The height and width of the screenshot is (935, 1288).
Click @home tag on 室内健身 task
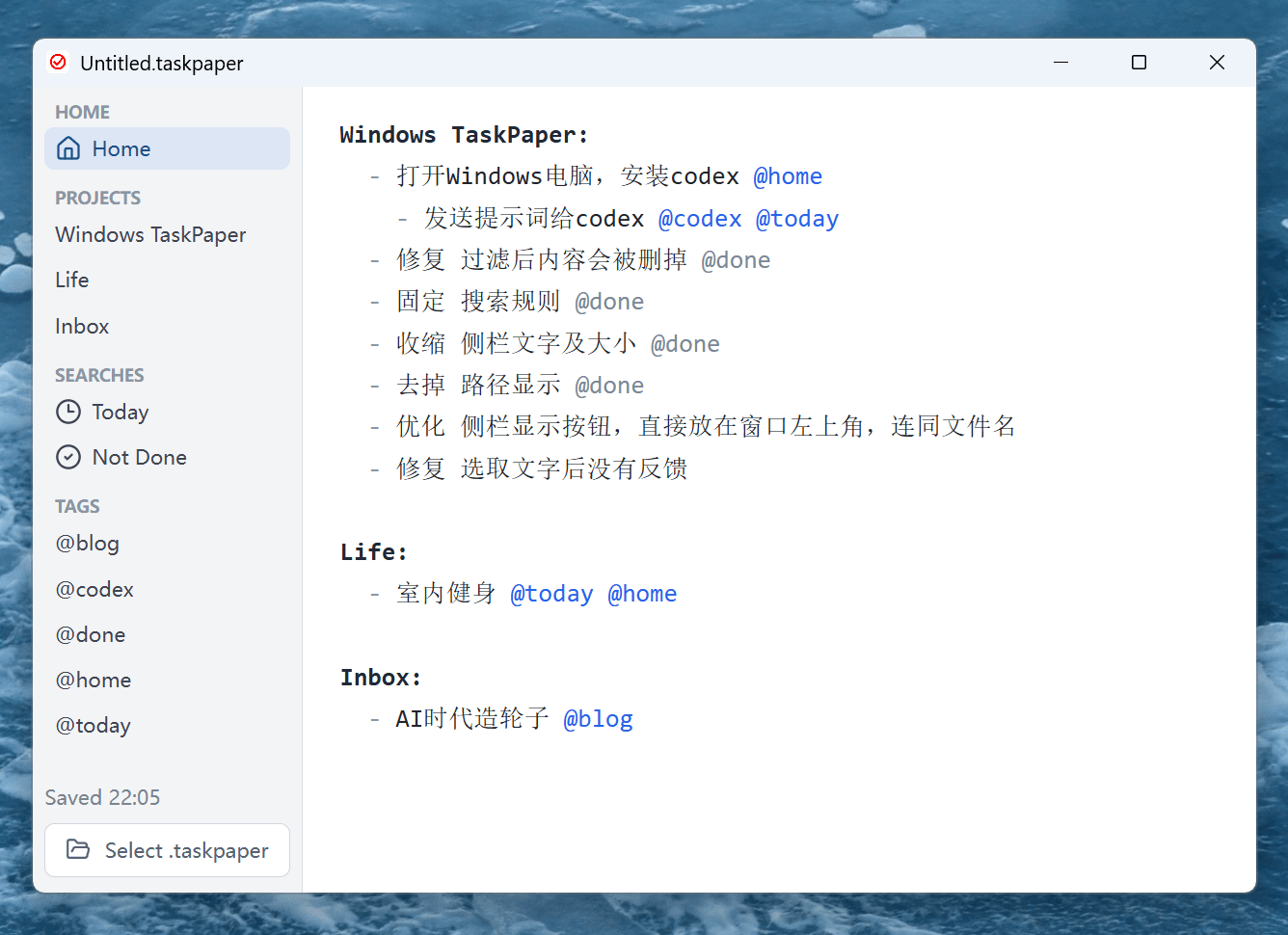642,594
